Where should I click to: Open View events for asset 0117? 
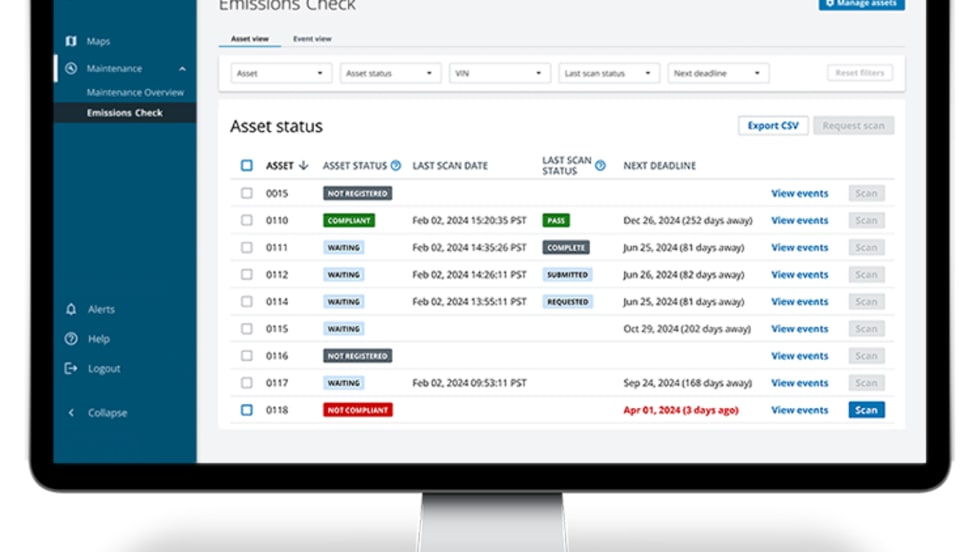point(799,383)
